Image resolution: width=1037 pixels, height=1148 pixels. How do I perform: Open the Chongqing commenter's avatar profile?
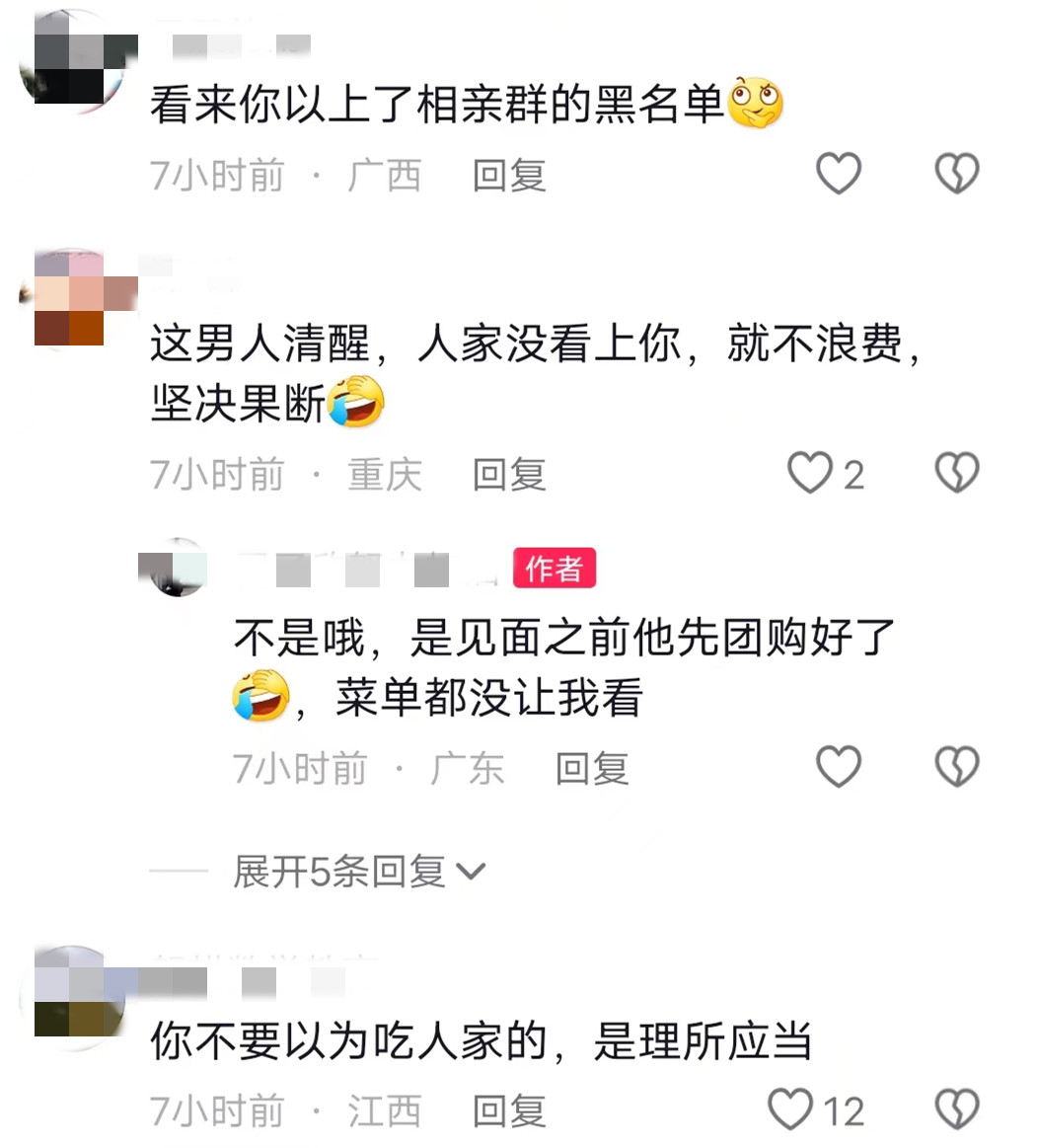pos(72,300)
